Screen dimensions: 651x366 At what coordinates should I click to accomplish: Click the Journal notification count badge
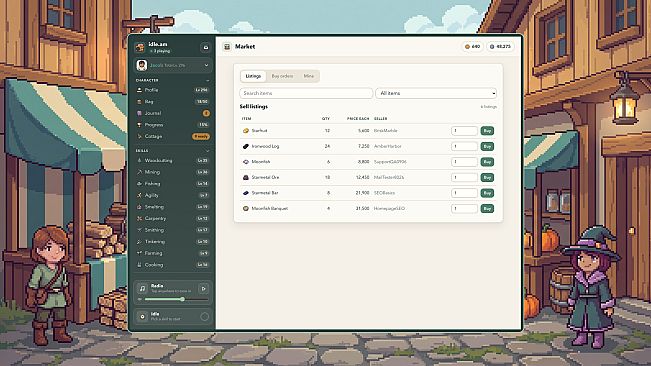tap(206, 113)
